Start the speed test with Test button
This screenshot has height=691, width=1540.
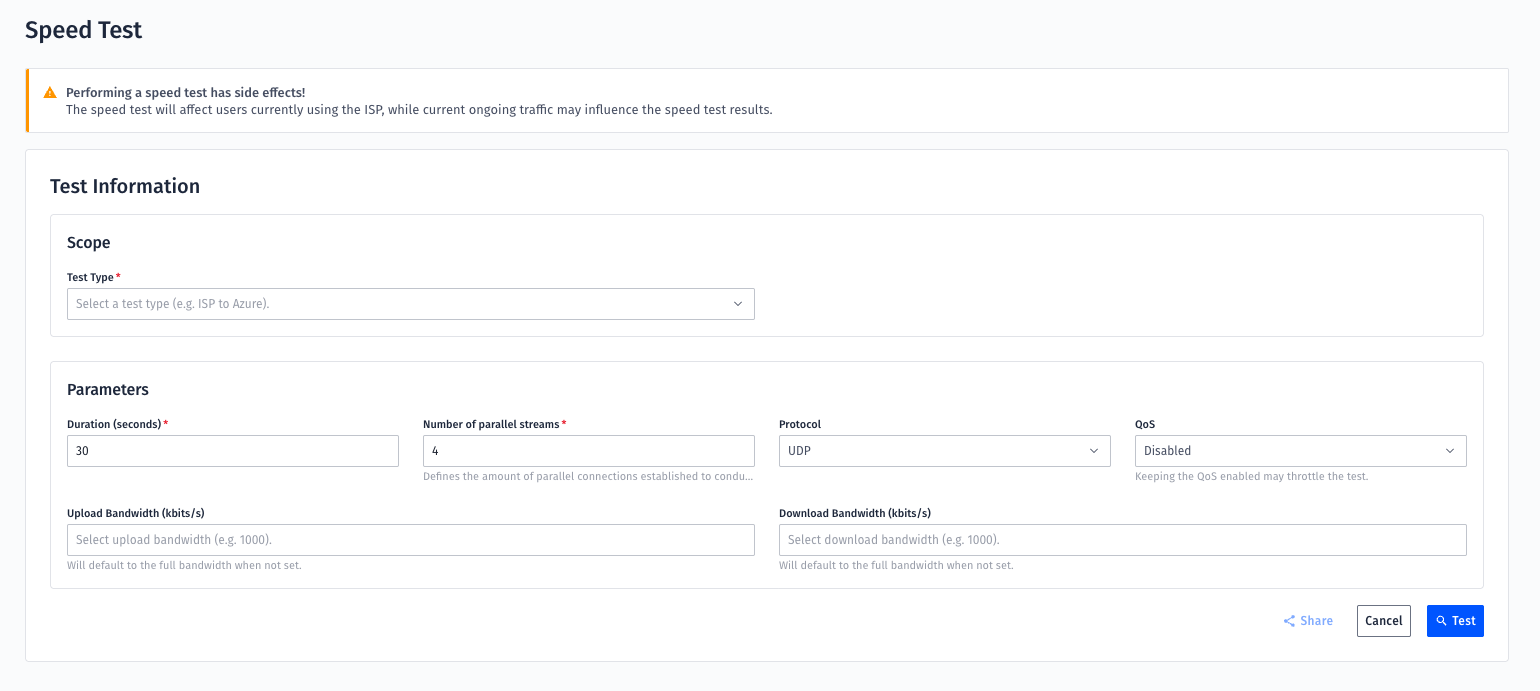click(1455, 621)
